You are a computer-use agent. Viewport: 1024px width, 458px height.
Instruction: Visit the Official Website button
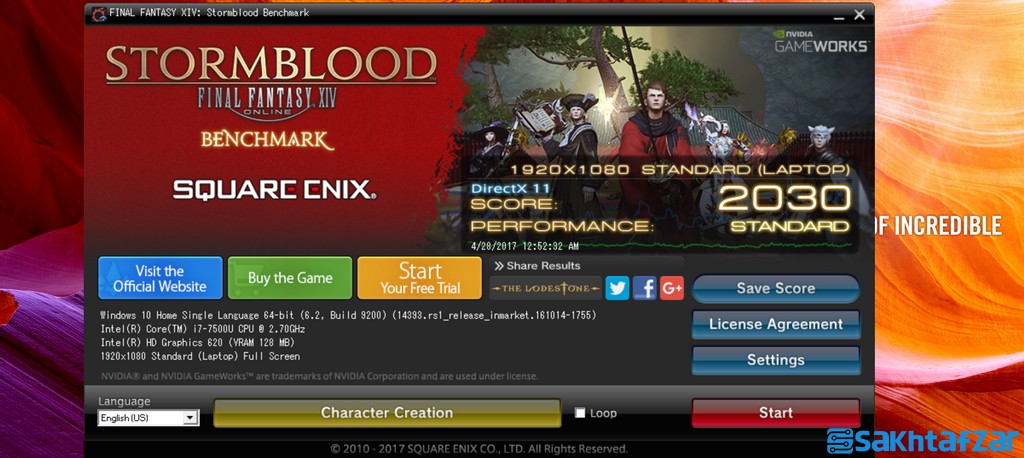pos(160,278)
